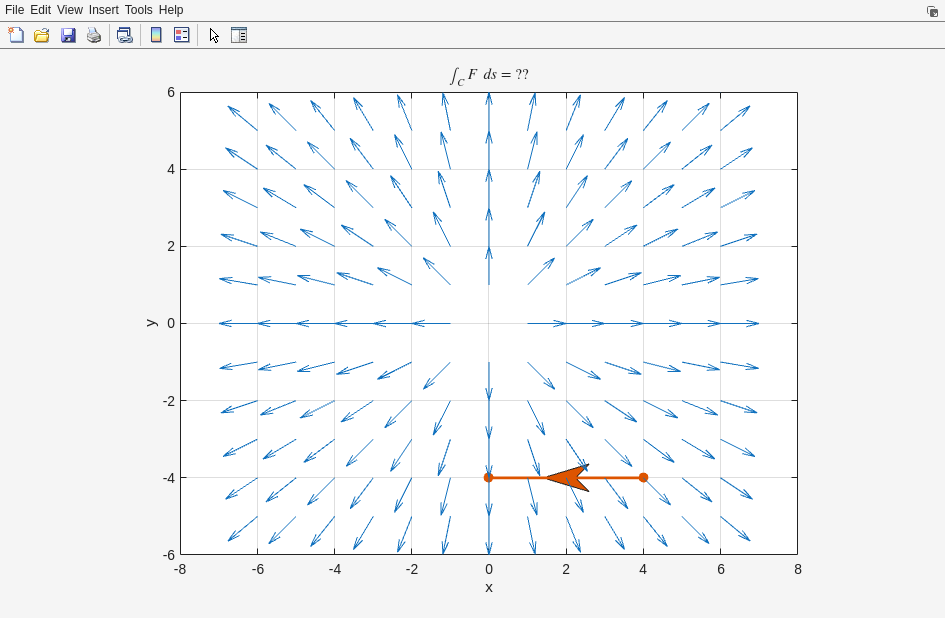The image size is (945, 618).
Task: Click the orange endpoint at x equals 4
Action: pyautogui.click(x=643, y=478)
